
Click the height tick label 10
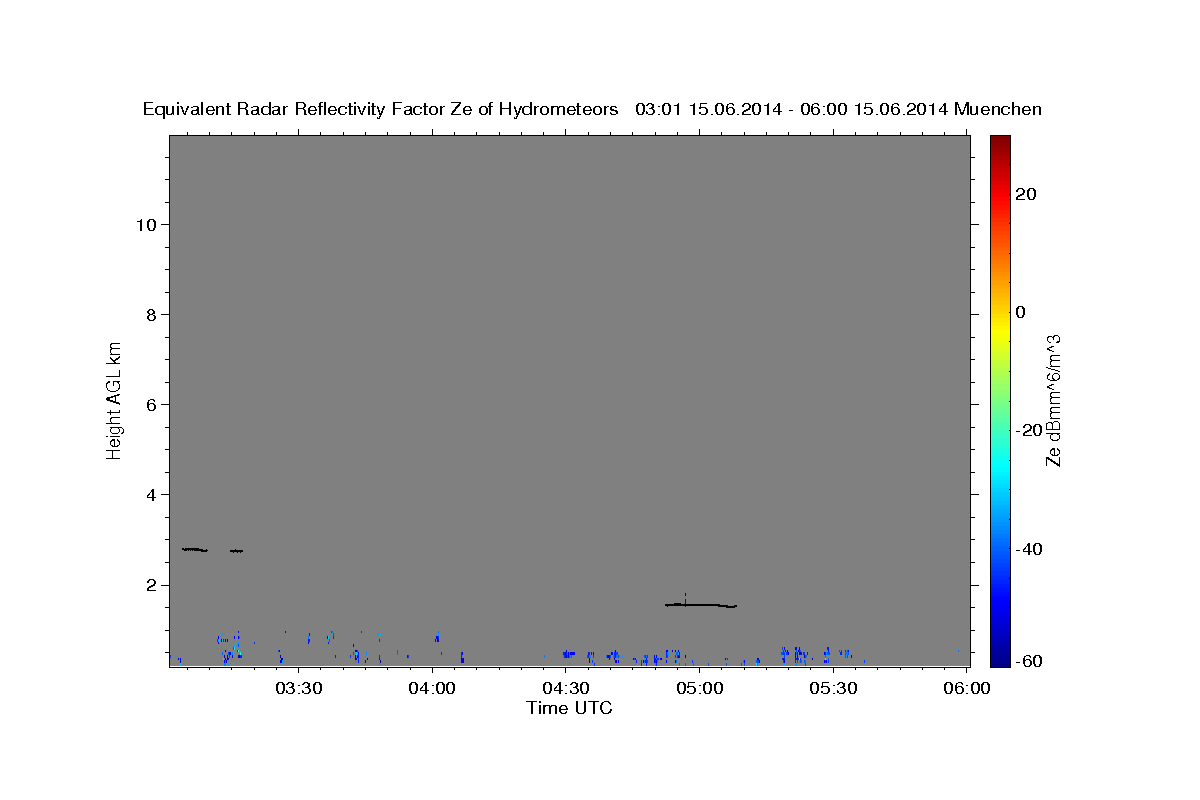click(146, 224)
